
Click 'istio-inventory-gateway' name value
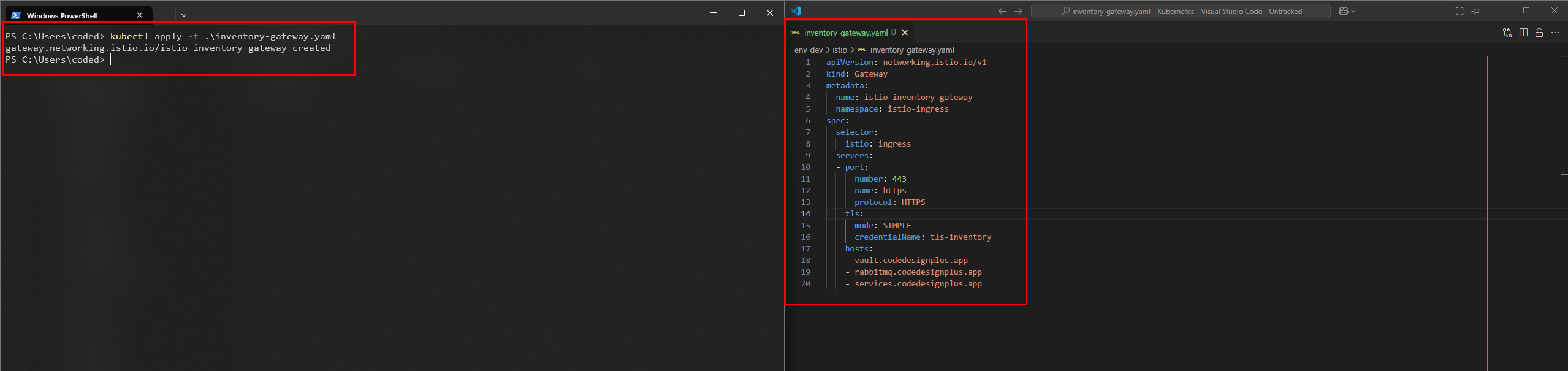[918, 97]
